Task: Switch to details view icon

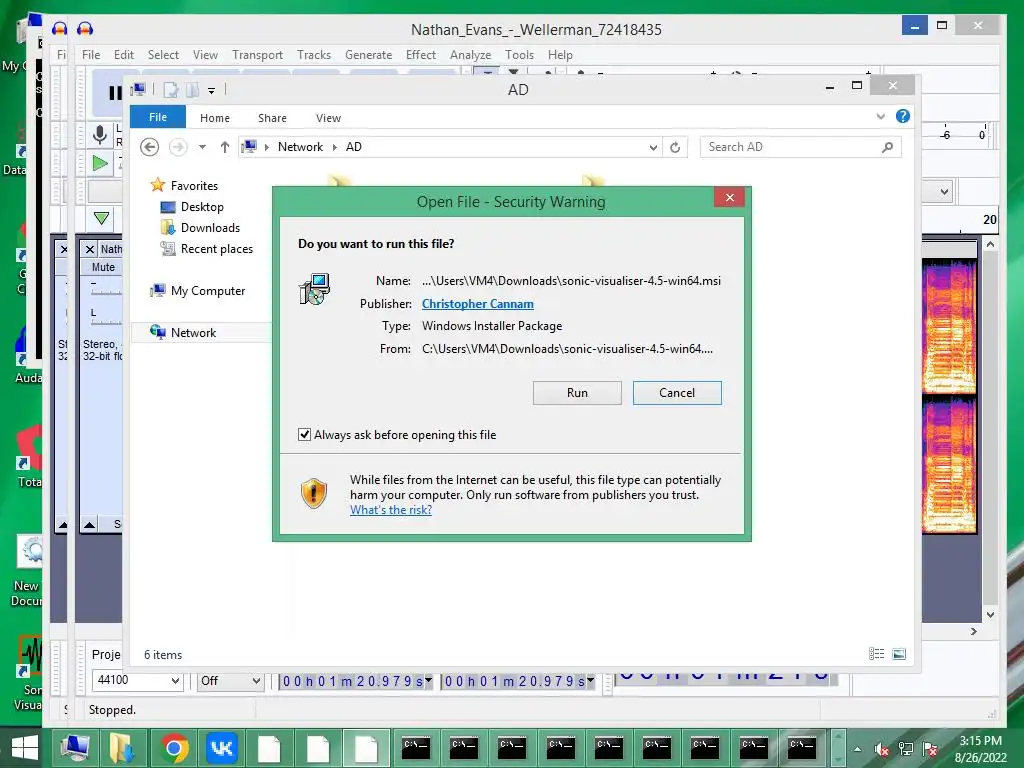Action: pos(876,654)
